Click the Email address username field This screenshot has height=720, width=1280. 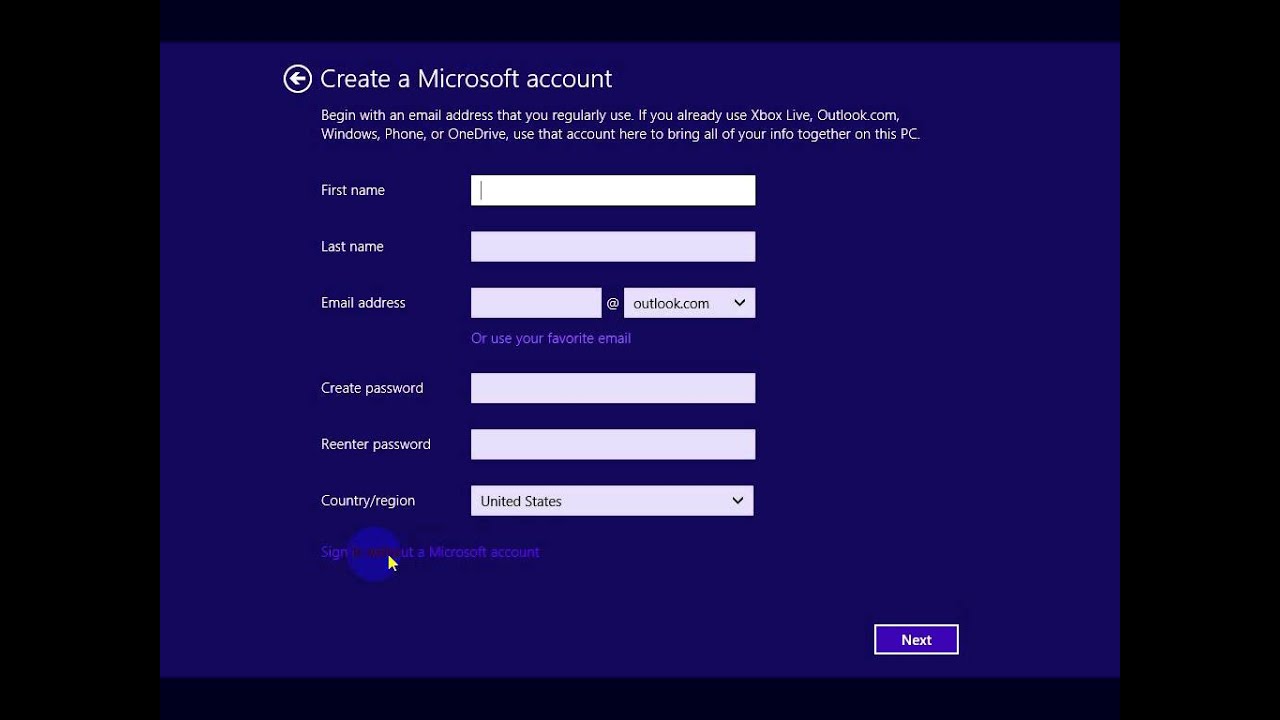[x=536, y=303]
